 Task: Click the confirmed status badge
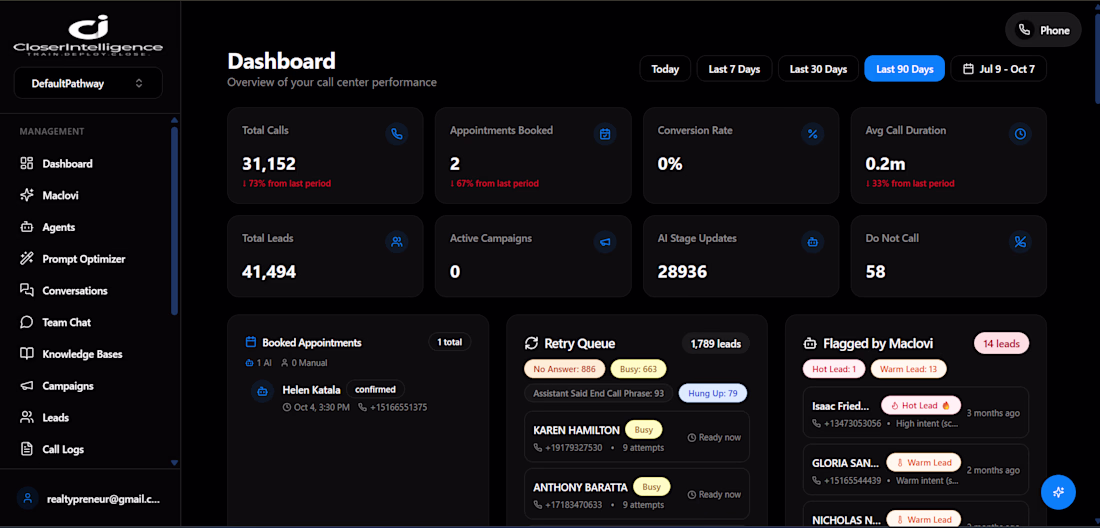pos(375,389)
